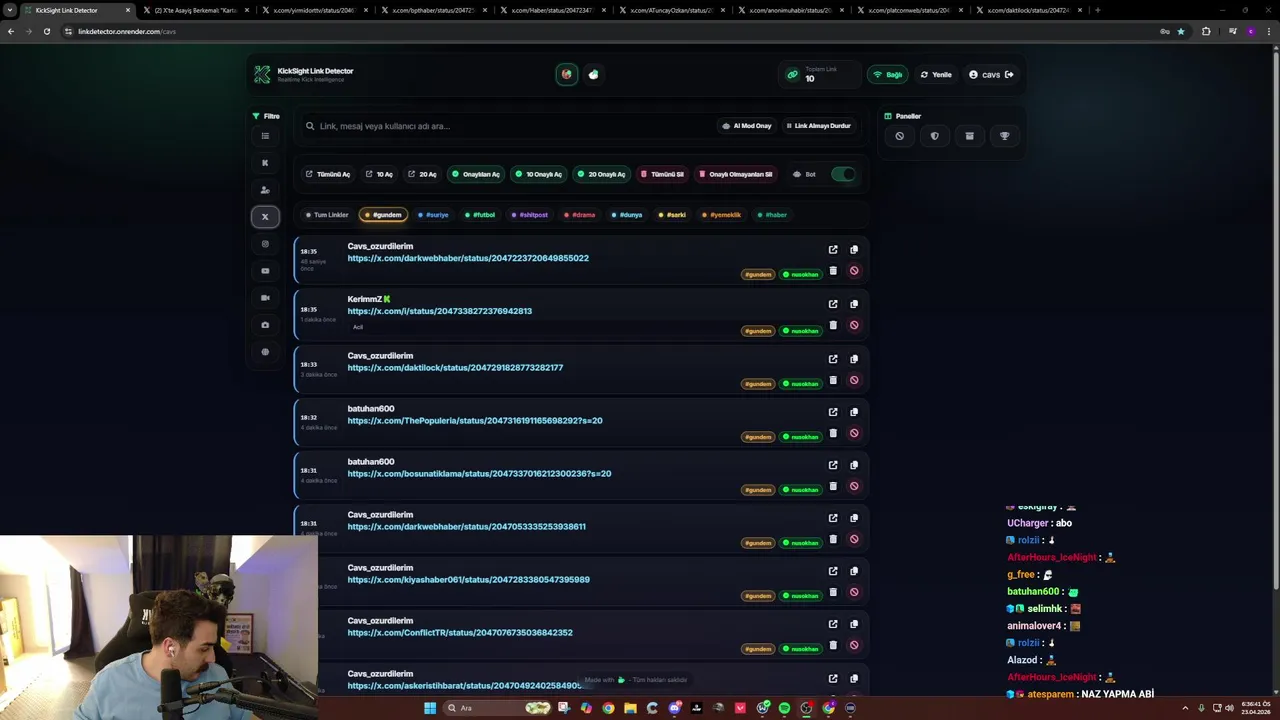Select the YouTube filter icon in sidebar

(x=265, y=271)
